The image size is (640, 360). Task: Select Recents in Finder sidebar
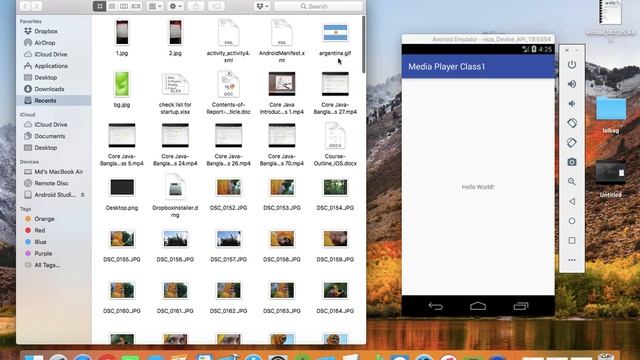tap(53, 100)
